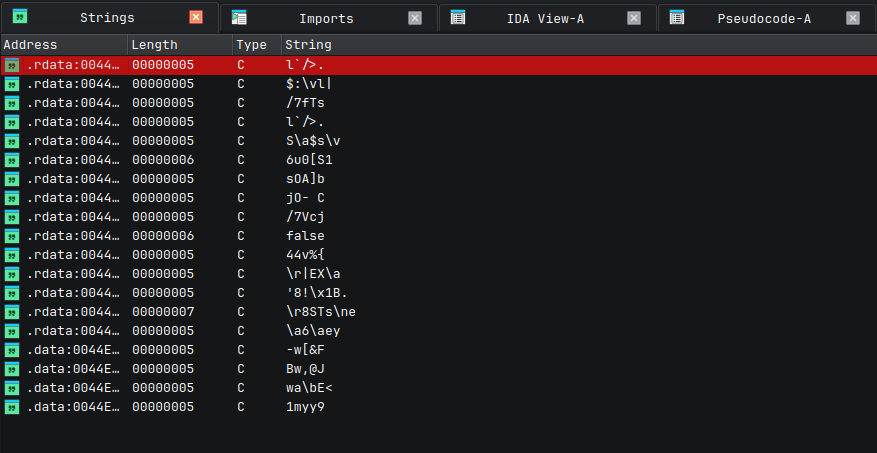Select the string 'sOA]b'

coord(305,180)
